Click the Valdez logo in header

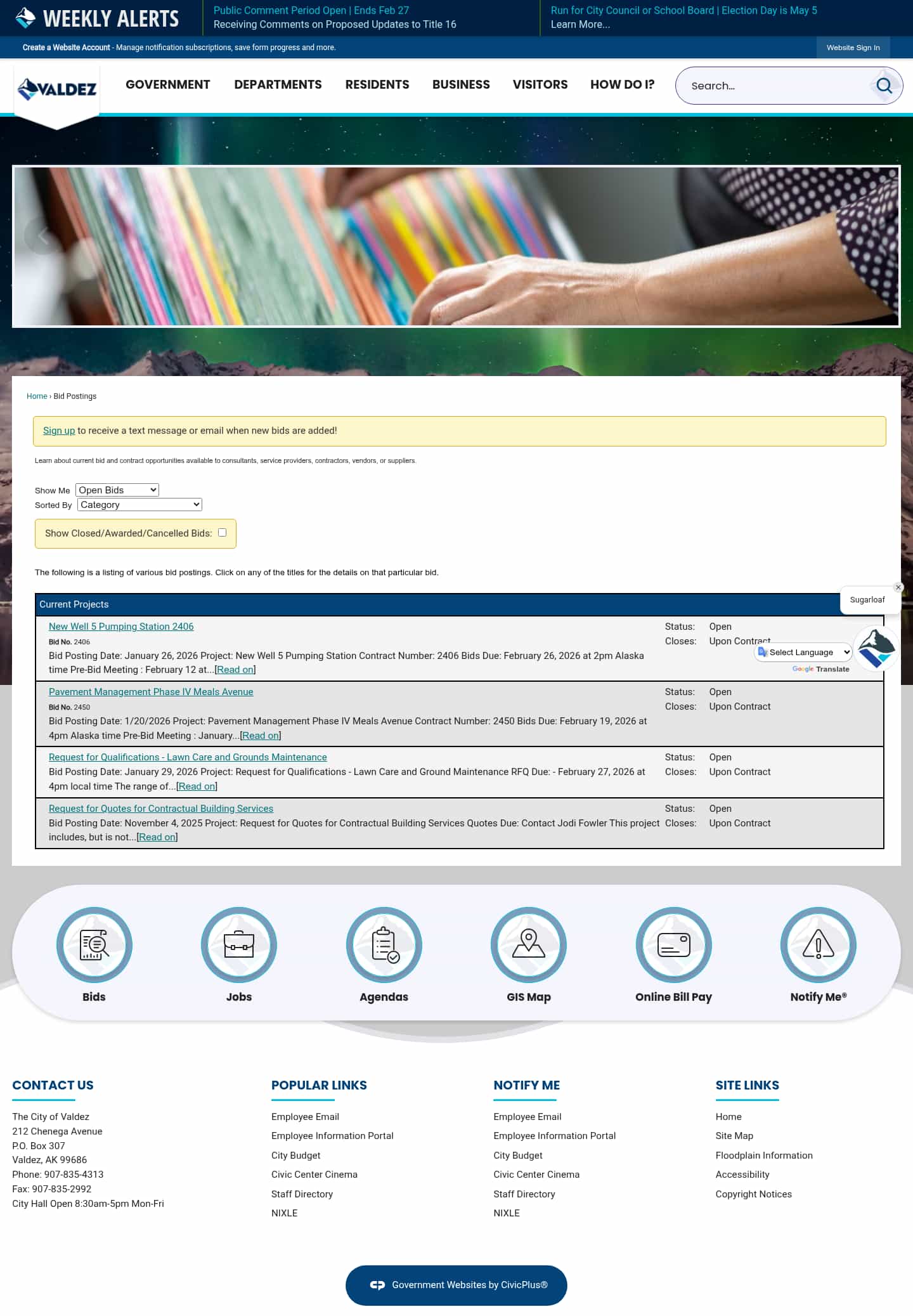click(x=57, y=89)
